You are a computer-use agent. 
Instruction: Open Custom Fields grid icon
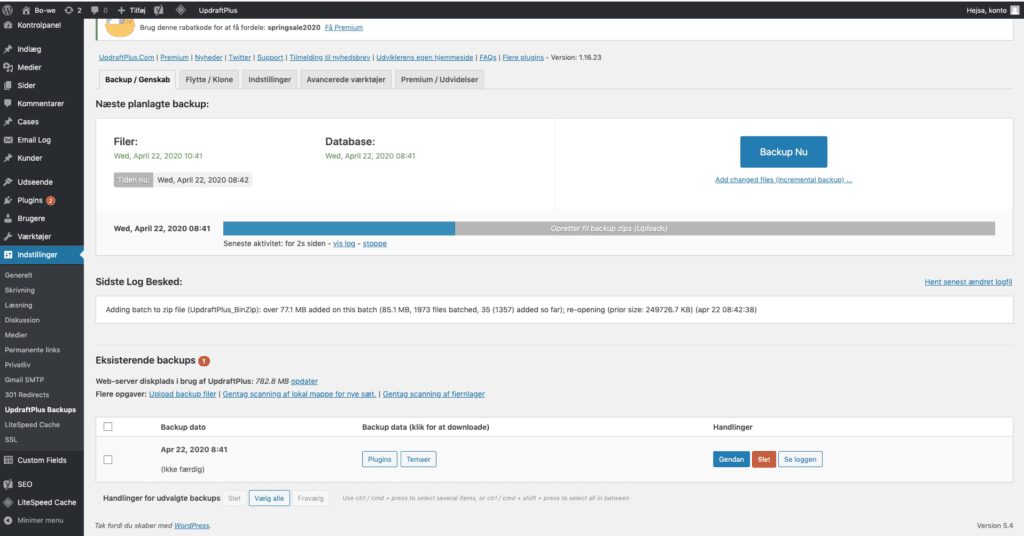click(8, 460)
